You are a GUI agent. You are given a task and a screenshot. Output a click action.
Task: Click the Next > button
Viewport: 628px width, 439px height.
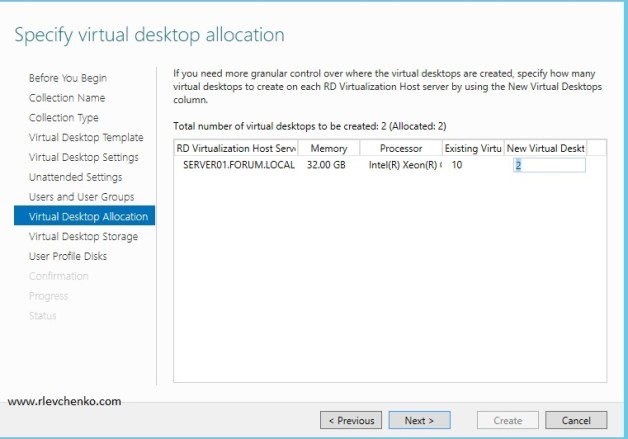tap(419, 420)
